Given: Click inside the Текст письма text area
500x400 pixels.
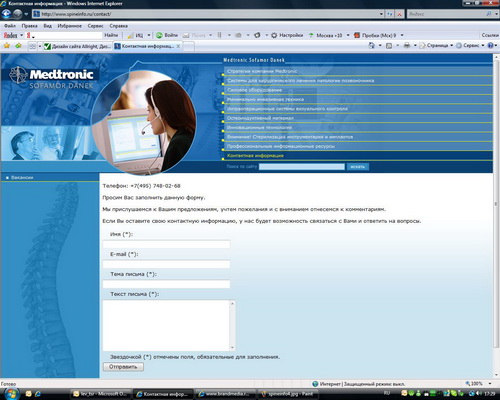Looking at the screenshot, I should (x=166, y=325).
